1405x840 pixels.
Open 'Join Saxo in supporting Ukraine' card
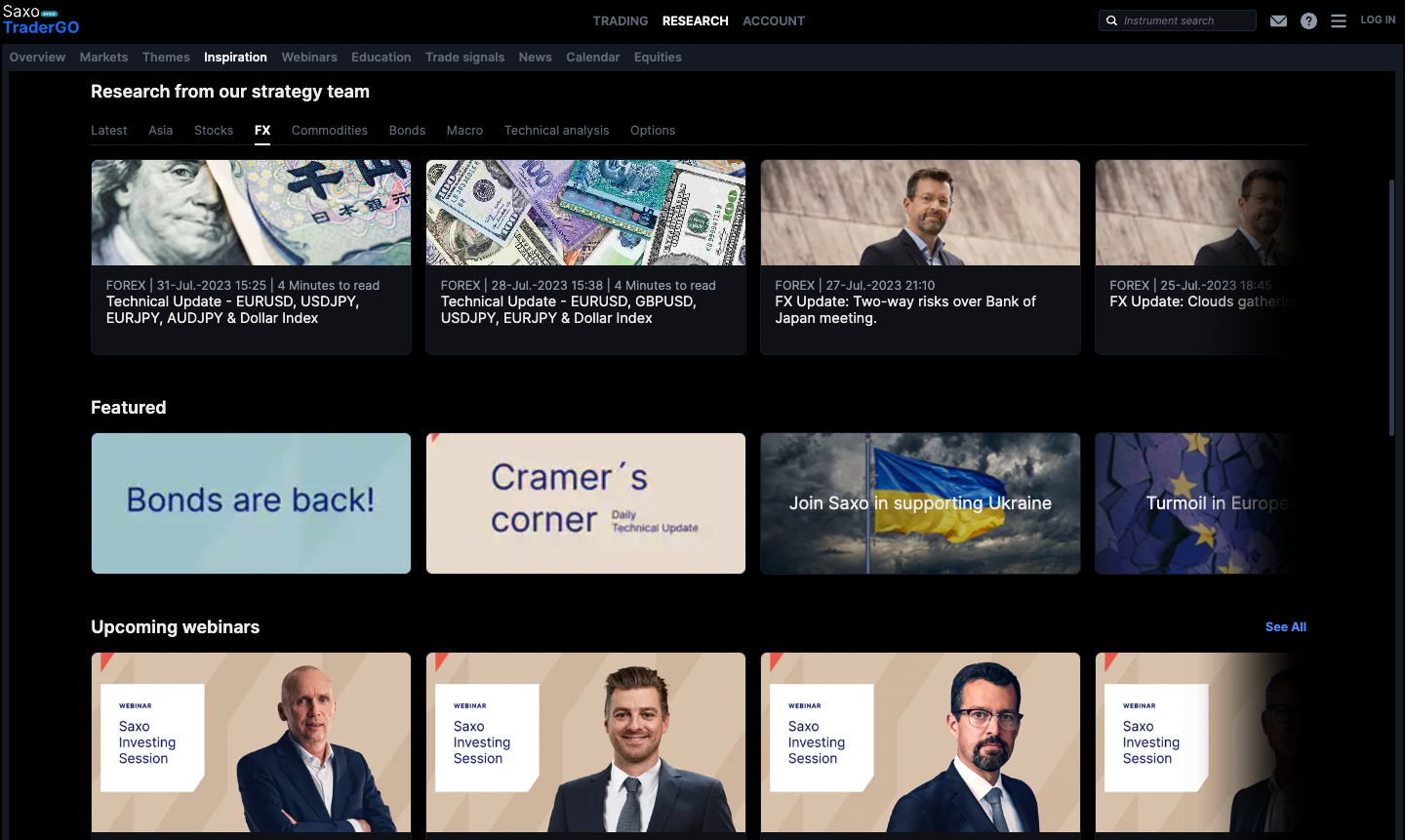click(920, 503)
